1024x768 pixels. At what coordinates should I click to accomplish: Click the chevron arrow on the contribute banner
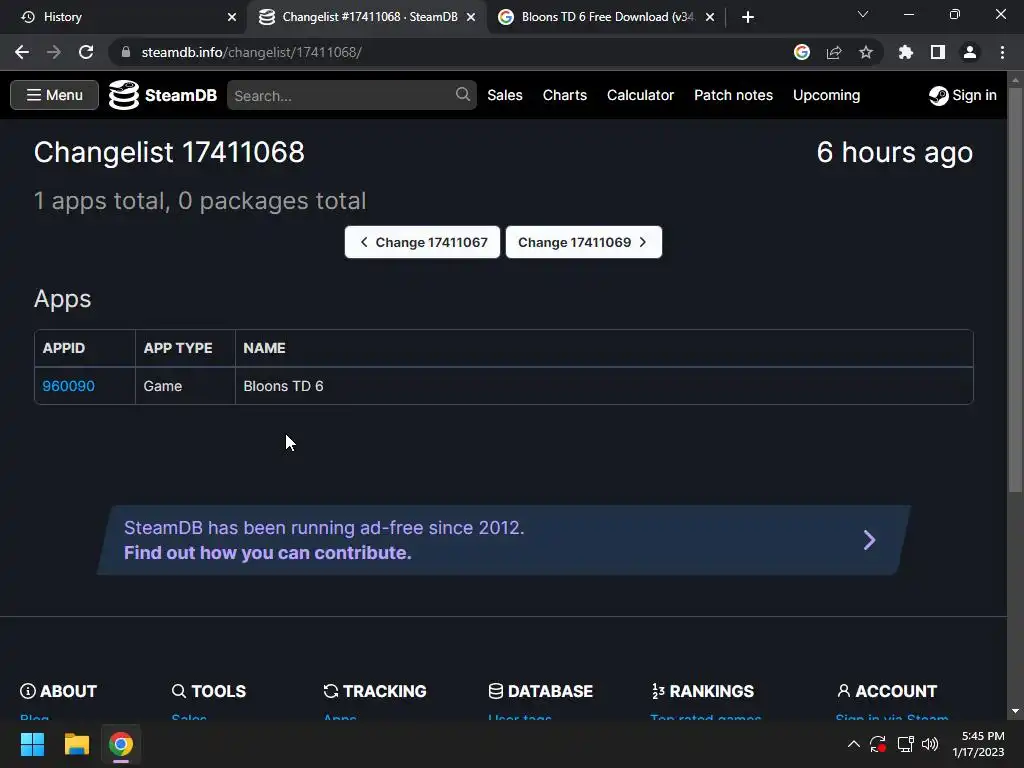(x=869, y=540)
